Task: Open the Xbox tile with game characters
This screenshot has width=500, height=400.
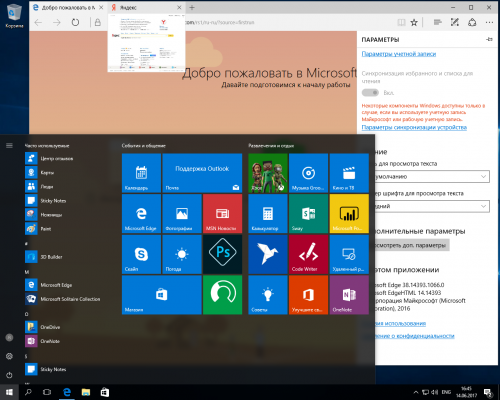Action: [x=268, y=173]
